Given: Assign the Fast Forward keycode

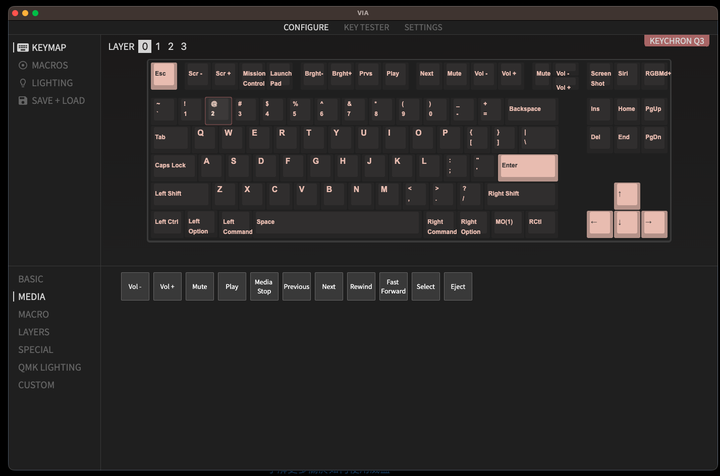Looking at the screenshot, I should (x=394, y=286).
